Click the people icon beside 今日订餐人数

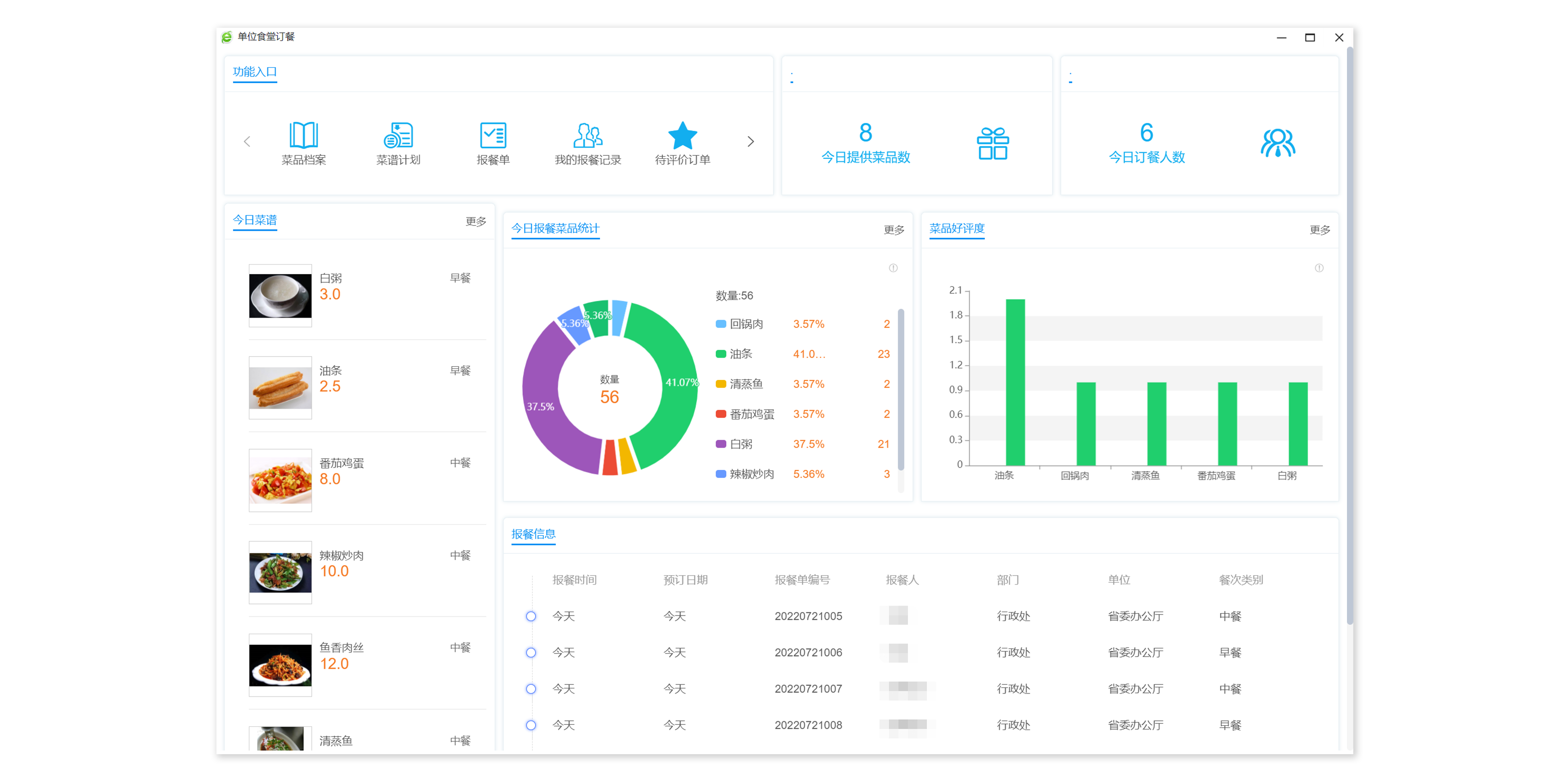(1277, 144)
